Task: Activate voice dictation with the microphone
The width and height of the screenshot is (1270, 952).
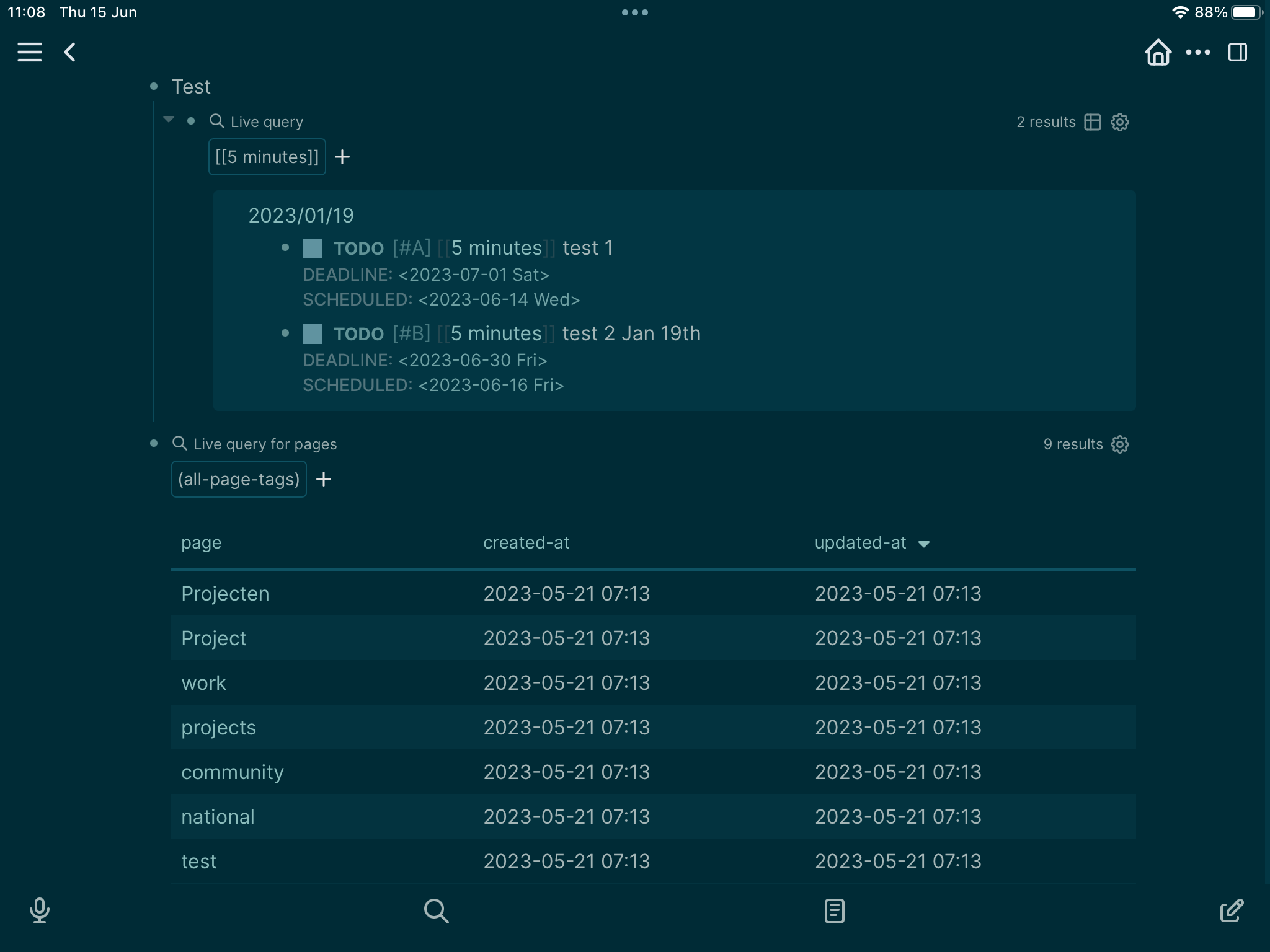Action: [39, 912]
